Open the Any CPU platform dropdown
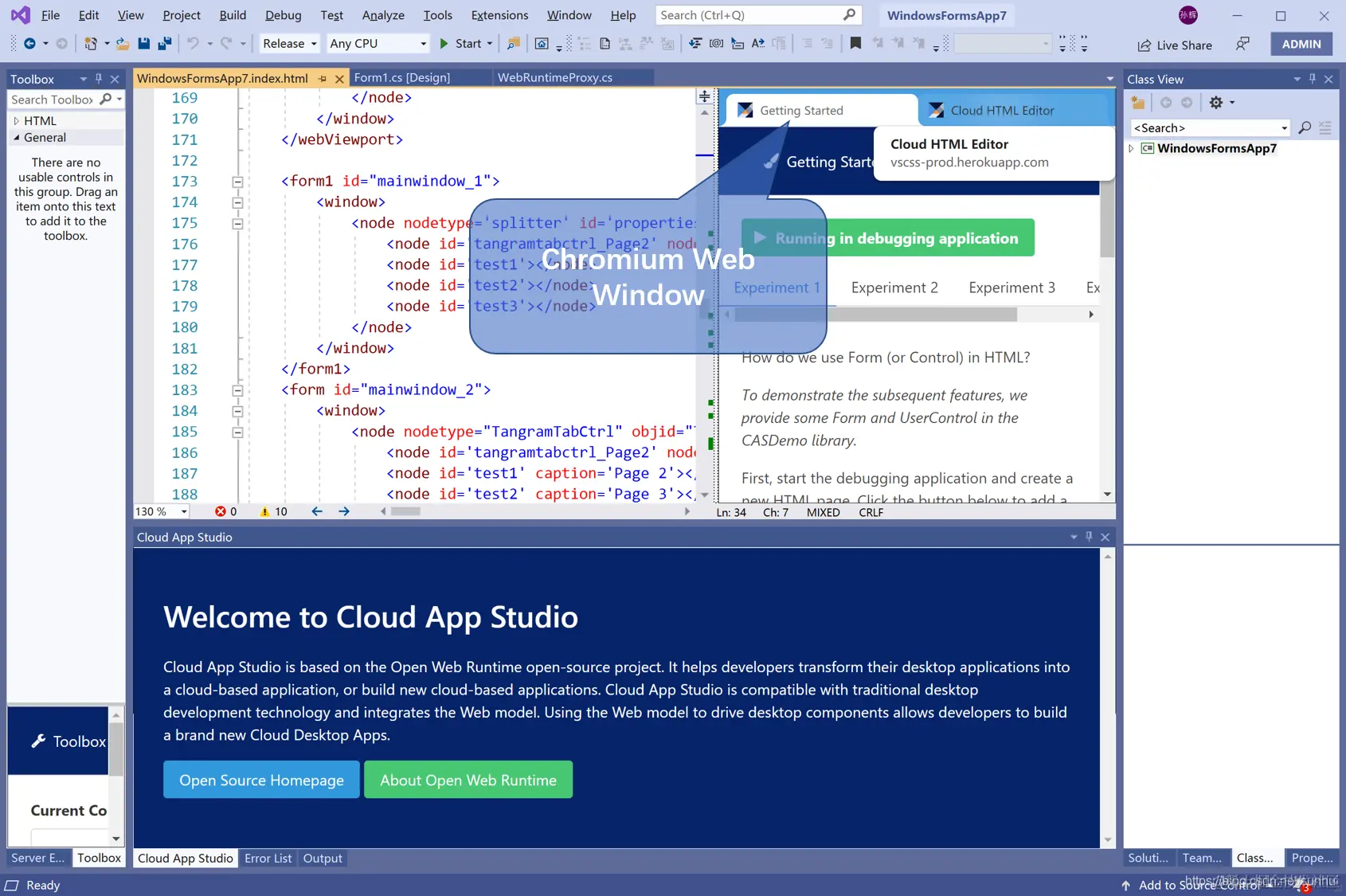The width and height of the screenshot is (1346, 896). 378,44
